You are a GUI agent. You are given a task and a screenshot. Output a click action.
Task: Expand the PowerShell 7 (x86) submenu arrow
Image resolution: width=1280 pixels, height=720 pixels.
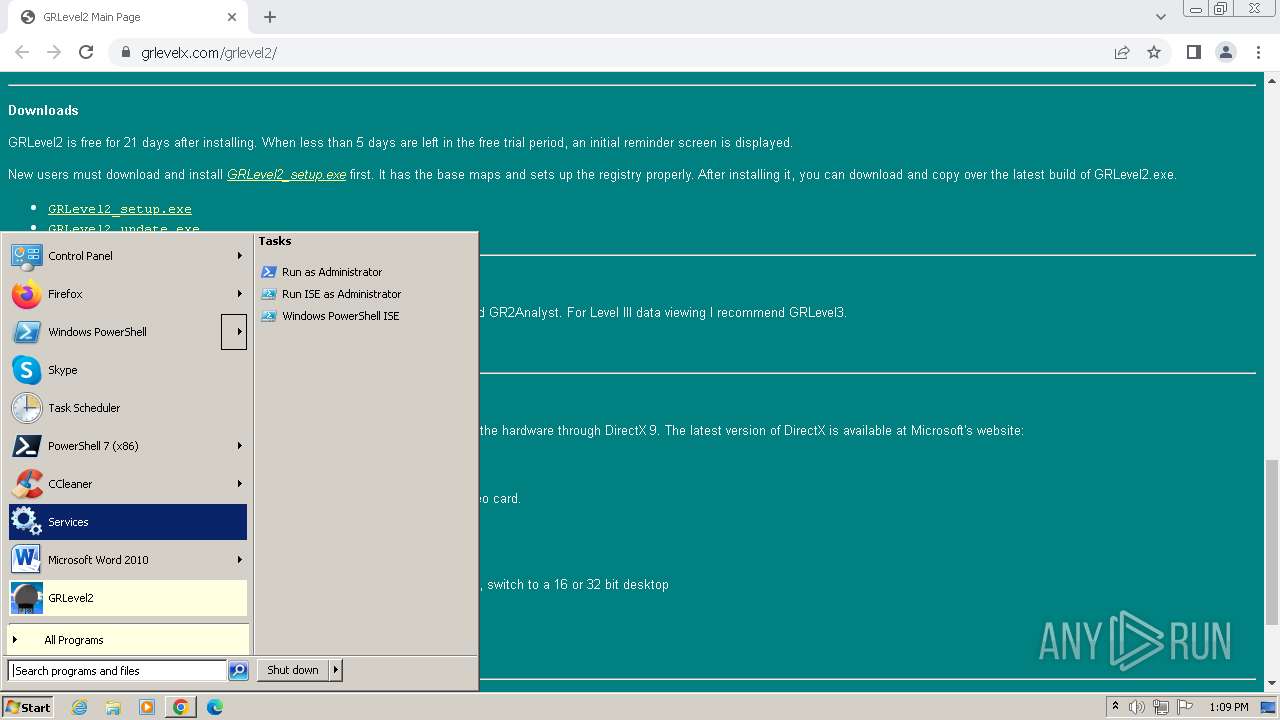(x=239, y=446)
